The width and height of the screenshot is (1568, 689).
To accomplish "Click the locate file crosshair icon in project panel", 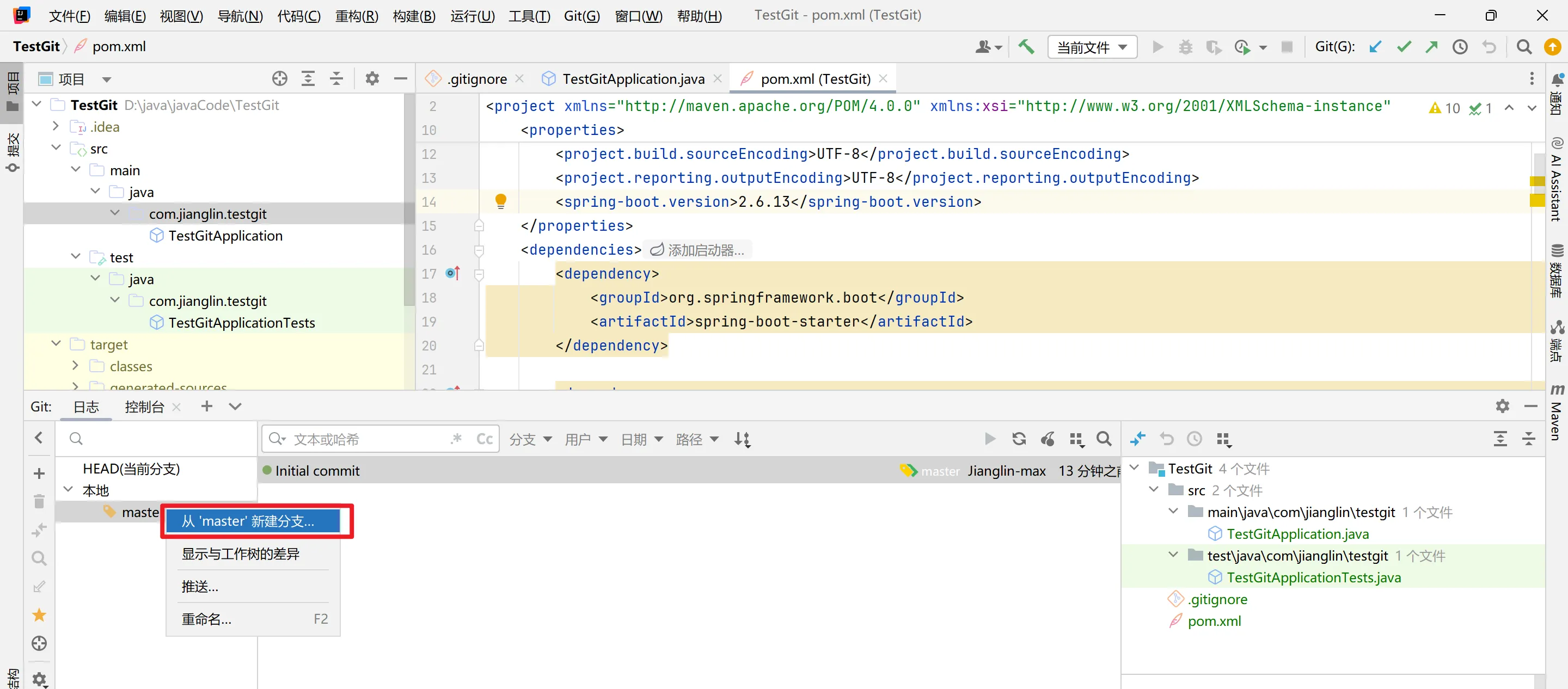I will 279,78.
